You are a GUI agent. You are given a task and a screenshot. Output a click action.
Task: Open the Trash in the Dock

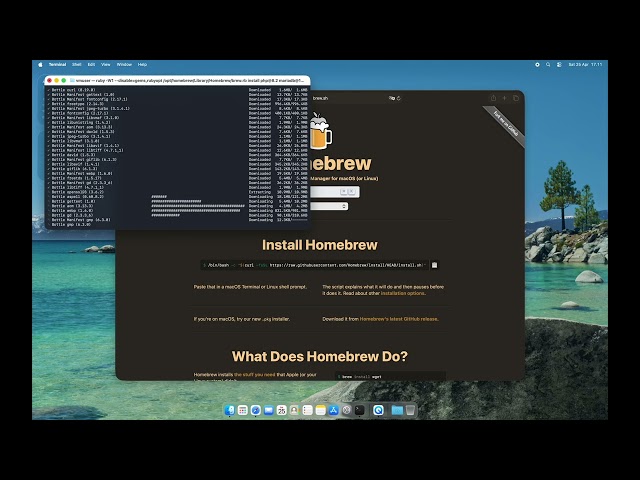point(410,410)
